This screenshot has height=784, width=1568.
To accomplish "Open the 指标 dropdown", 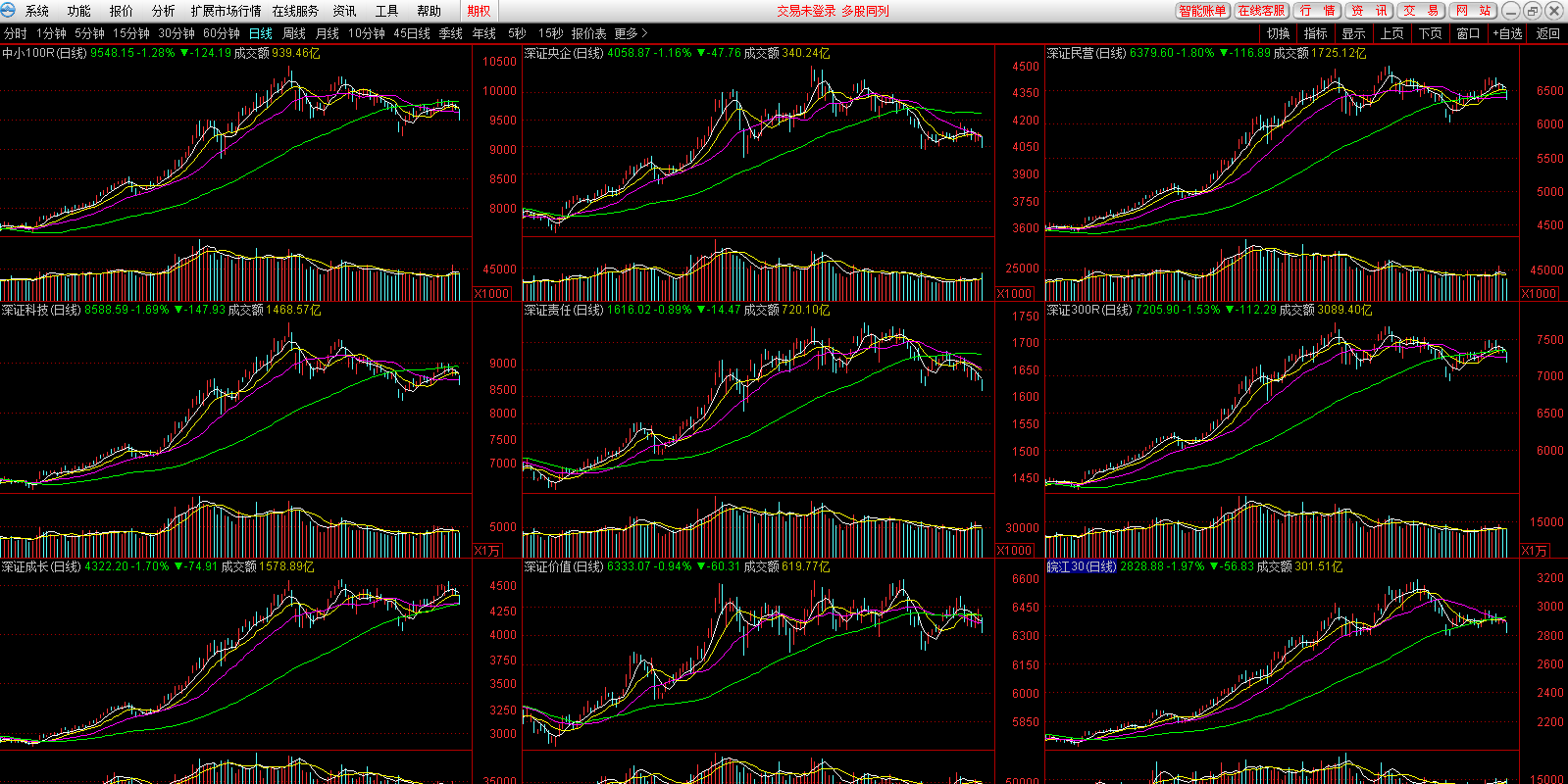I will tap(1315, 33).
